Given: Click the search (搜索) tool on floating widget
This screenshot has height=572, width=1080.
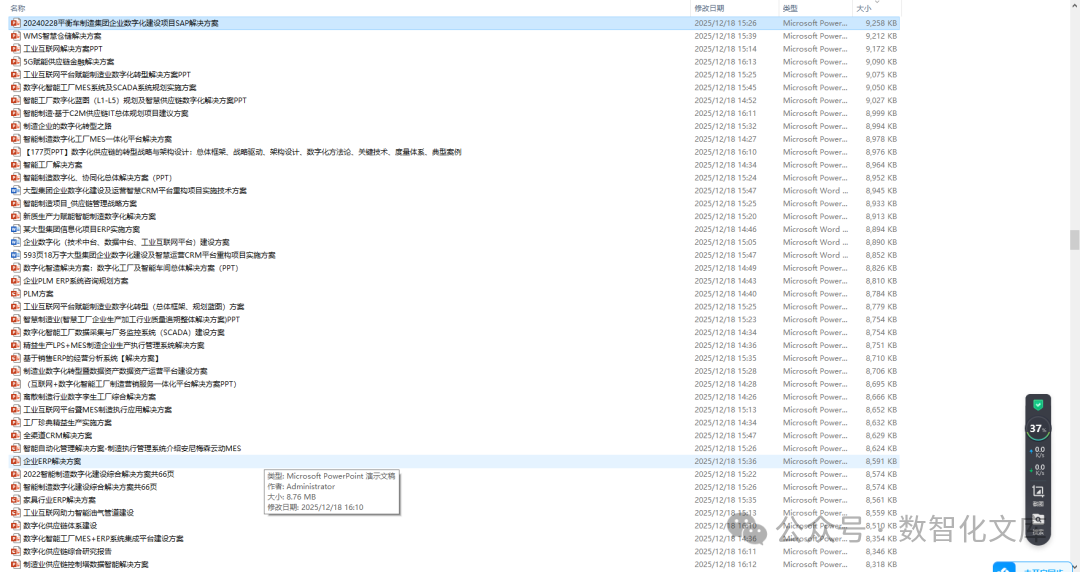Looking at the screenshot, I should click(x=1038, y=522).
